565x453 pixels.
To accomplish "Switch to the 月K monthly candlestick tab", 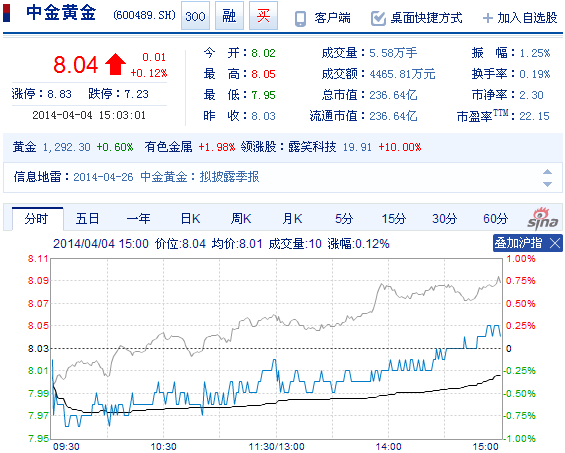I will coord(292,219).
